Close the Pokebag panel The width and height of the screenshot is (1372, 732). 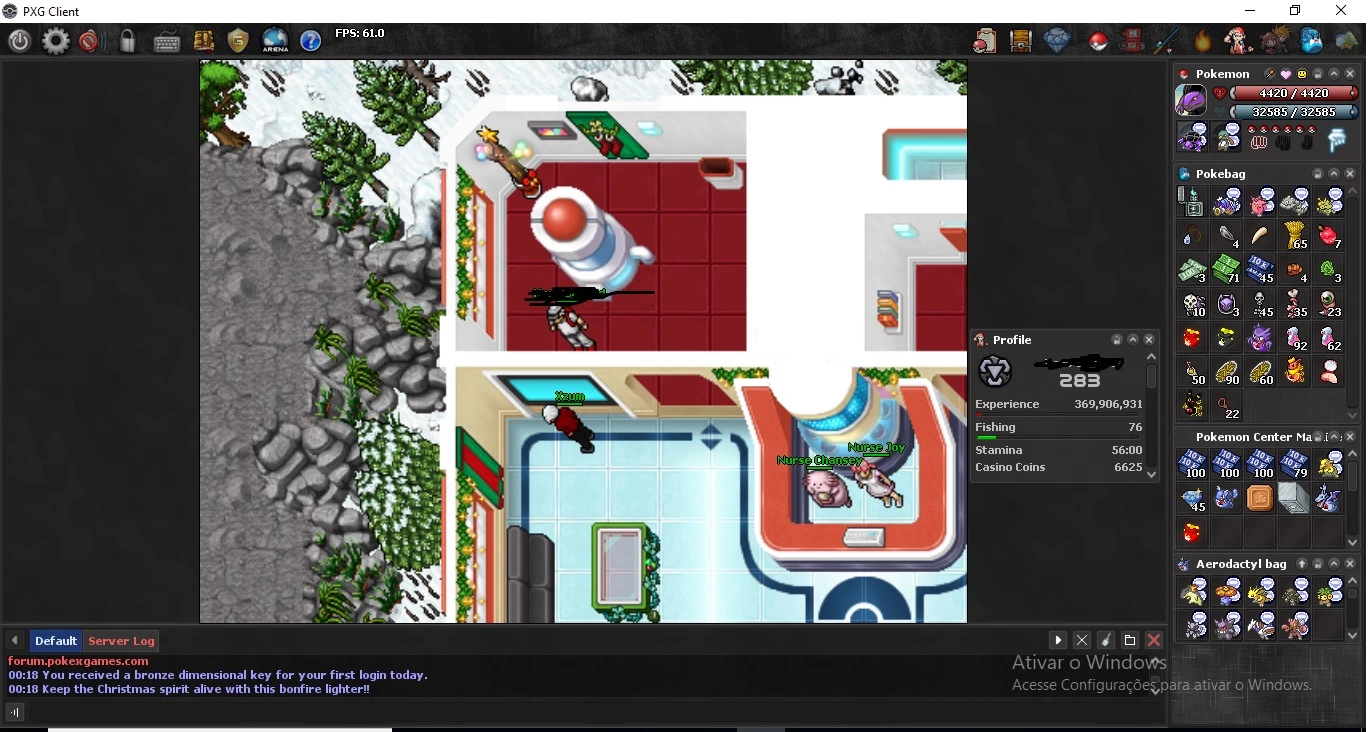[x=1350, y=174]
